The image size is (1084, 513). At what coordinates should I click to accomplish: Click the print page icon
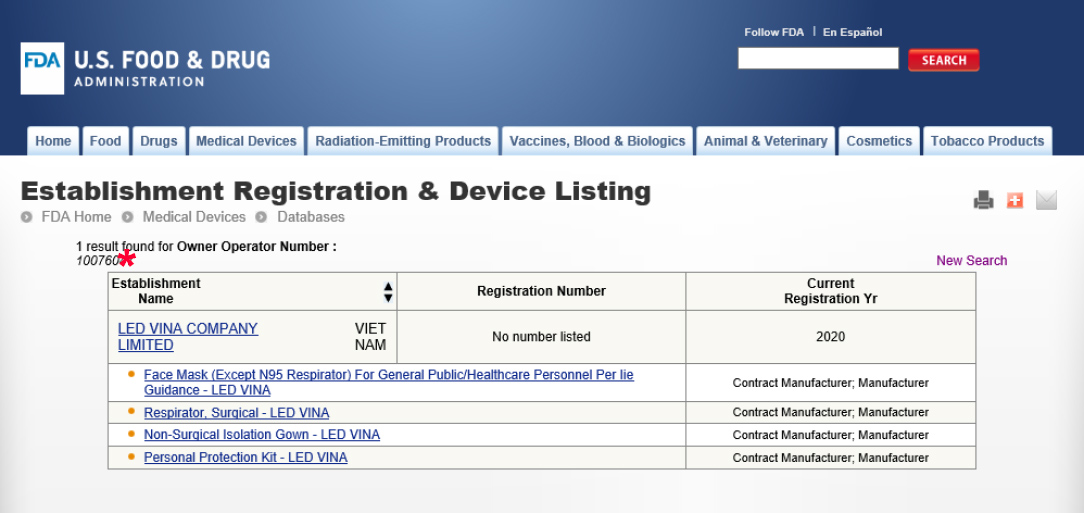coord(983,200)
